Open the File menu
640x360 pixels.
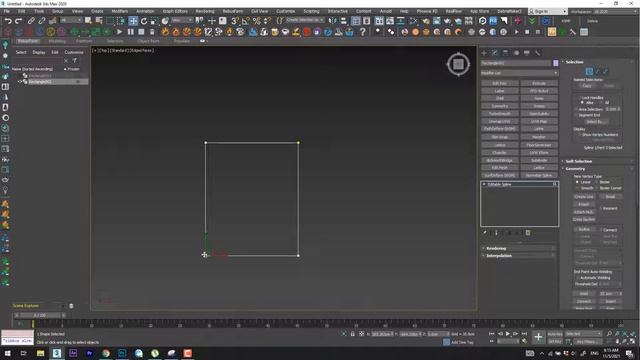pyautogui.click(x=7, y=11)
